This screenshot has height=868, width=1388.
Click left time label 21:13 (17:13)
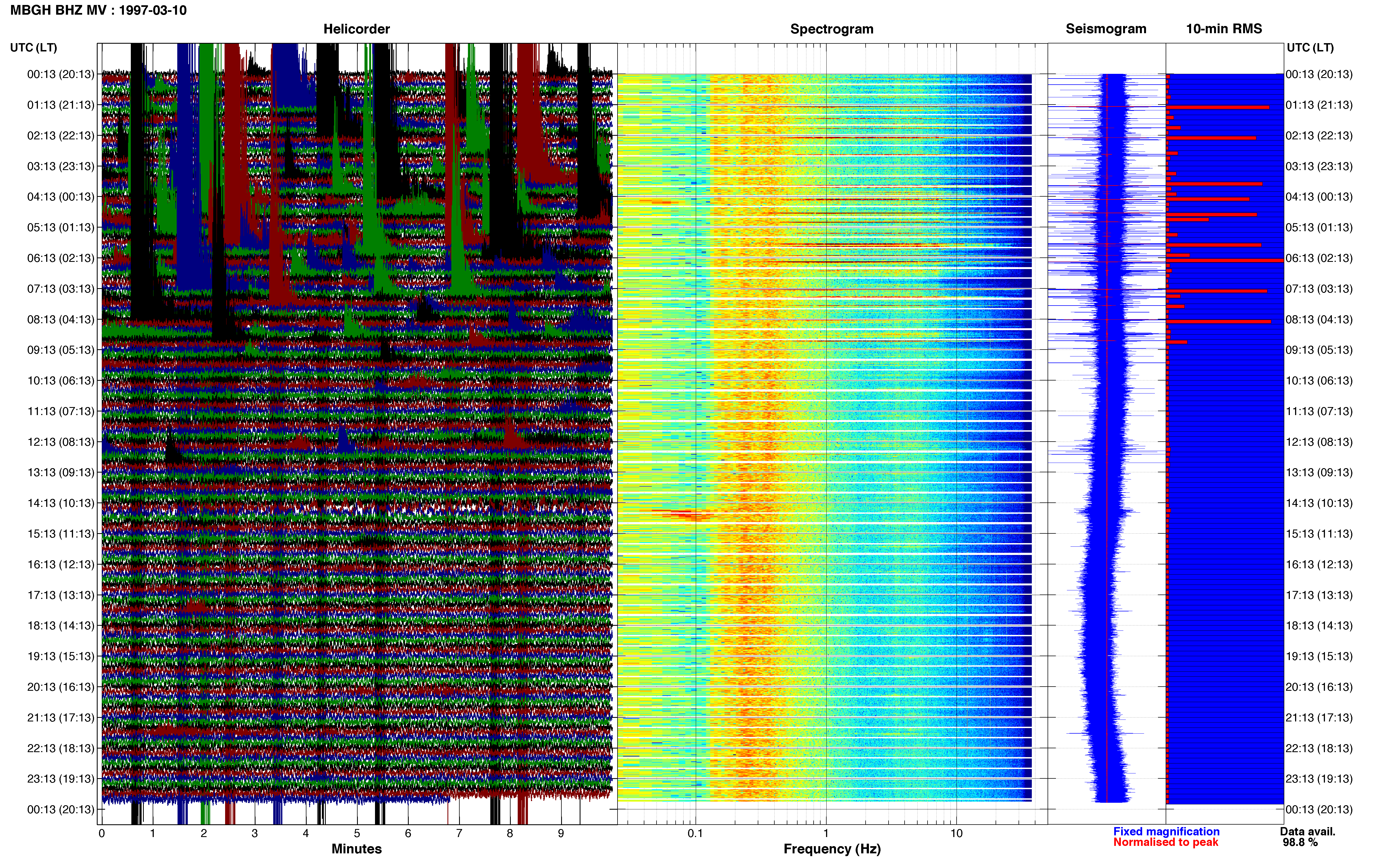point(61,718)
